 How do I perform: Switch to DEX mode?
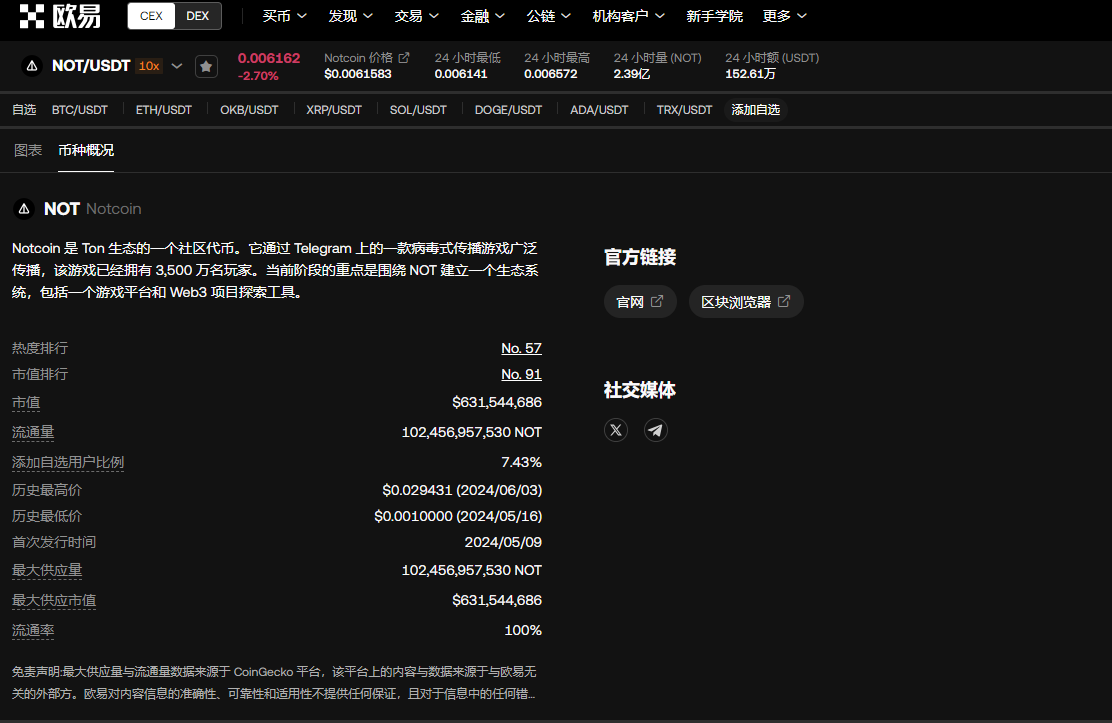(197, 16)
